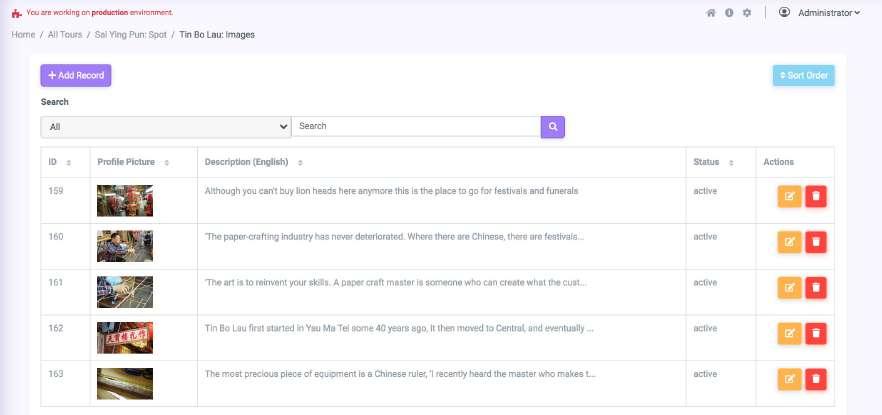Viewport: 882px width, 415px height.
Task: Click active status of record 161
Action: 705,283
